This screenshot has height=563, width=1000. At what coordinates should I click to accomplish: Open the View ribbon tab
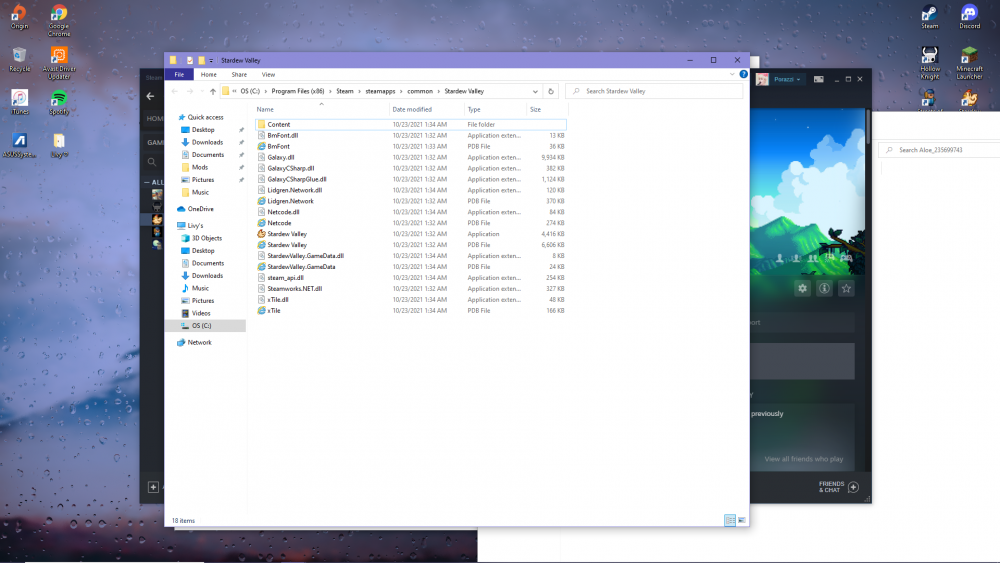[x=268, y=75]
